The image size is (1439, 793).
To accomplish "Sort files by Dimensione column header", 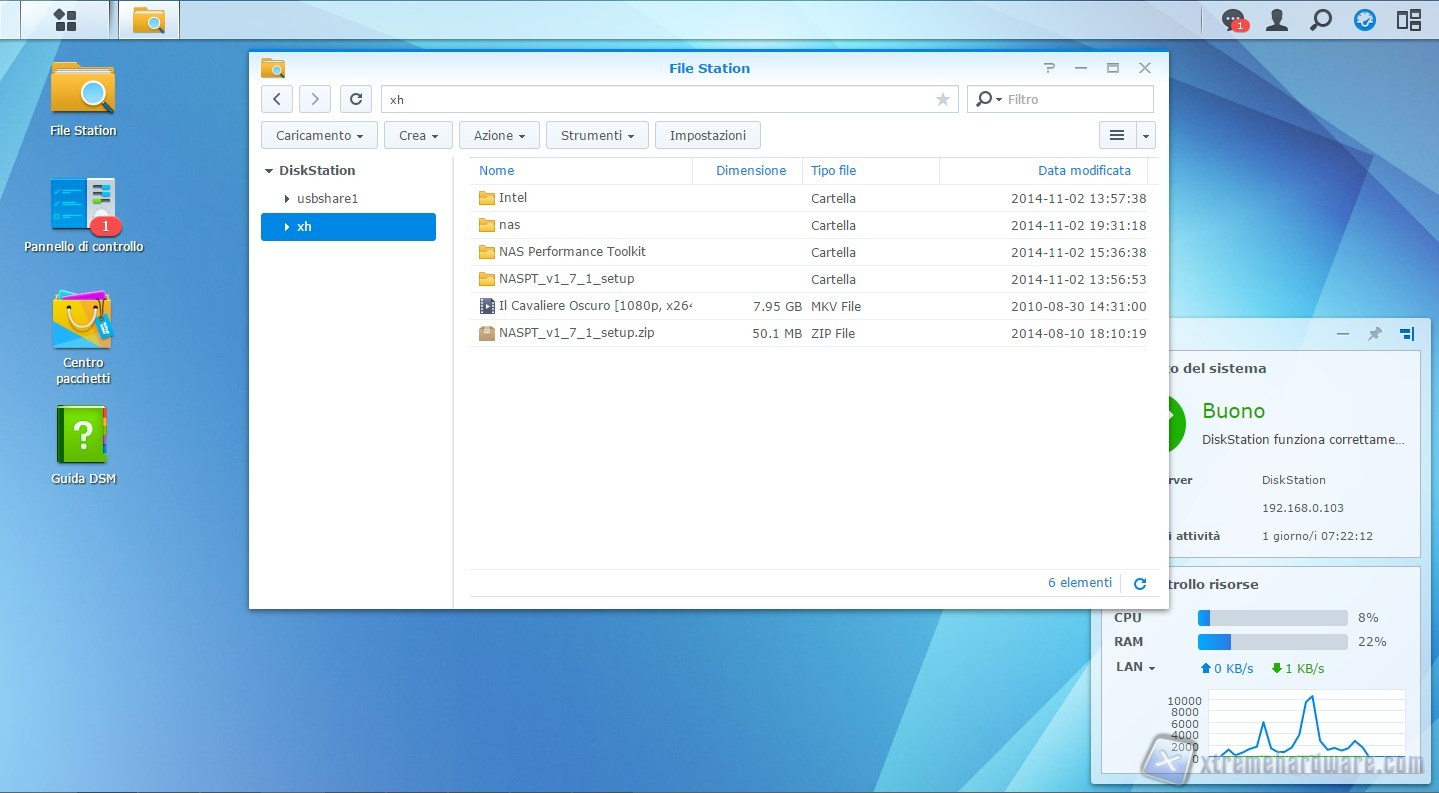I will point(750,171).
